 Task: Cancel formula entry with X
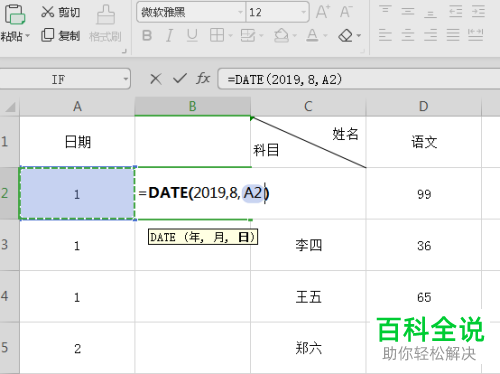[x=156, y=79]
